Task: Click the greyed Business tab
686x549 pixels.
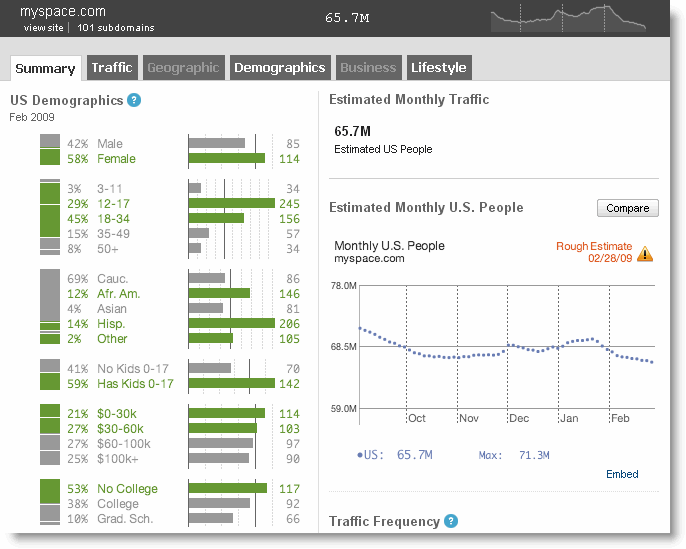Action: pos(368,68)
